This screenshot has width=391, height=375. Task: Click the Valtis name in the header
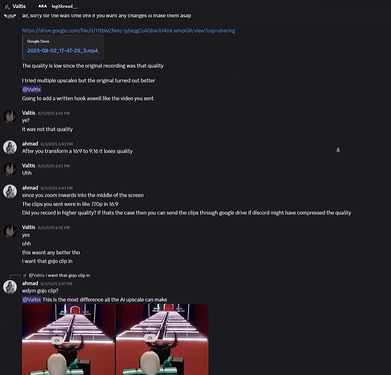click(x=19, y=6)
